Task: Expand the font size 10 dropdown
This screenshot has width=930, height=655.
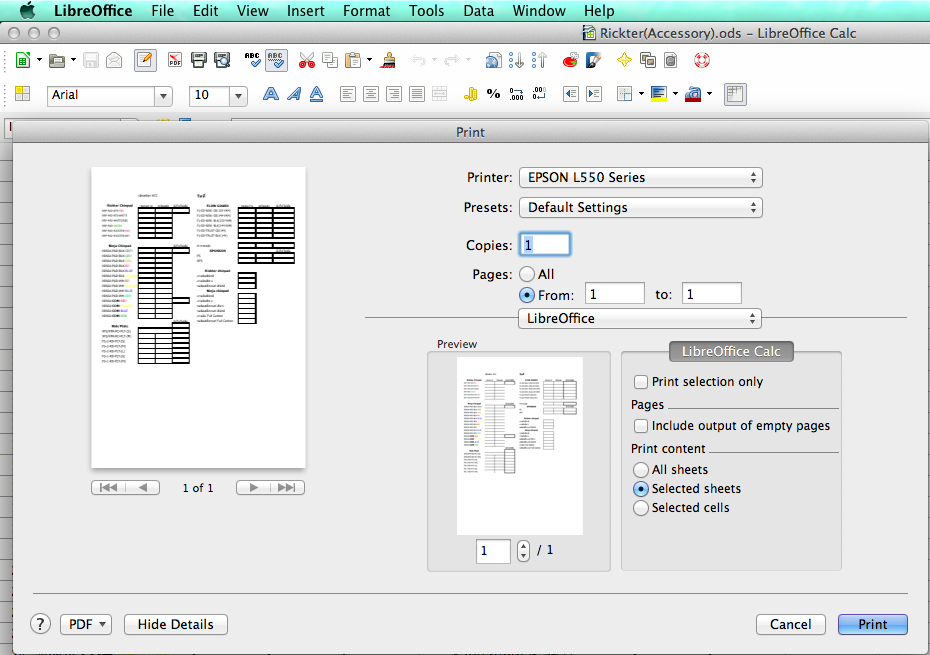Action: point(238,96)
